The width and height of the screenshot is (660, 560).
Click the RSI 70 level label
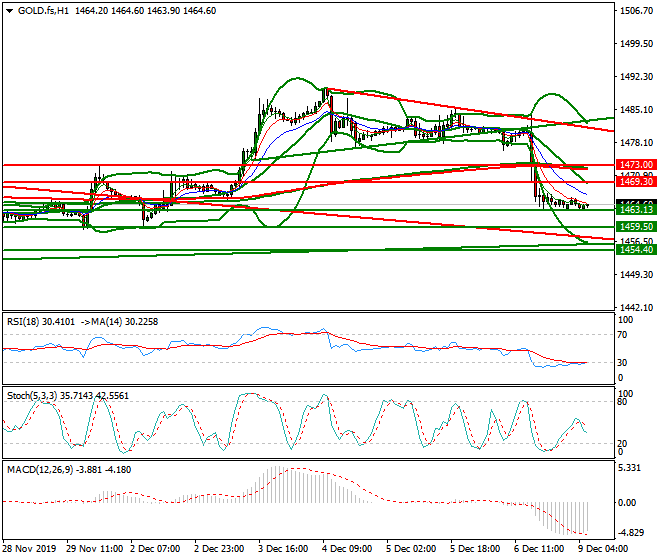623,335
